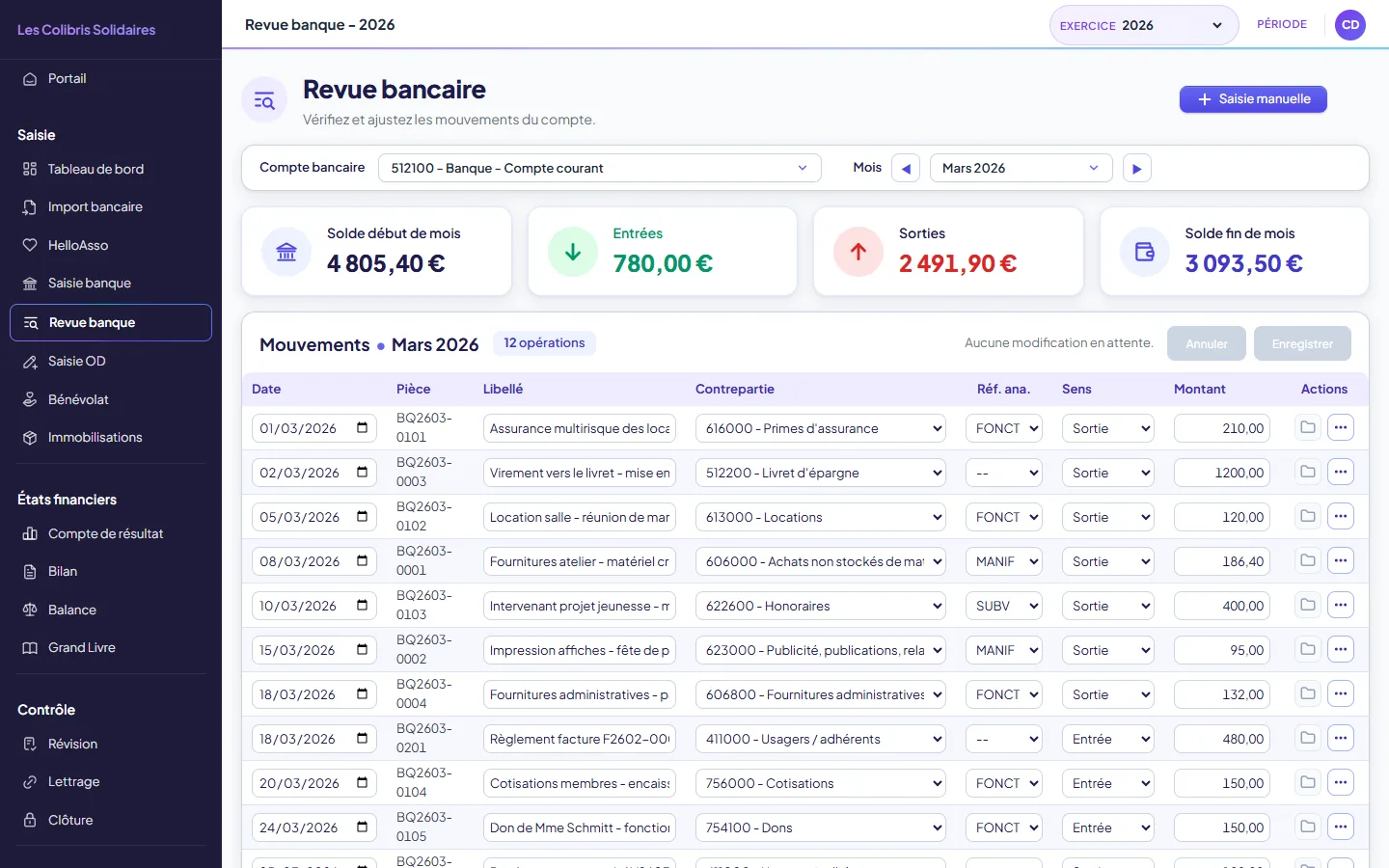The height and width of the screenshot is (868, 1389).
Task: Open more actions for Location salle row
Action: tap(1341, 516)
